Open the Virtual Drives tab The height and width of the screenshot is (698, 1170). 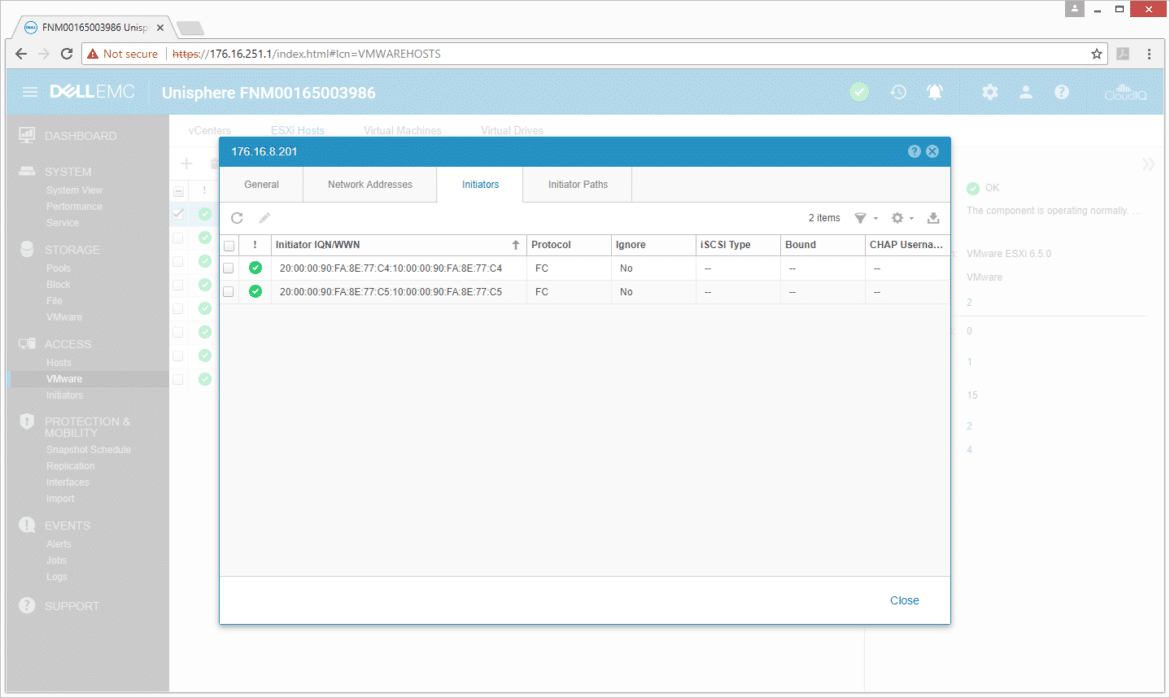pos(512,130)
